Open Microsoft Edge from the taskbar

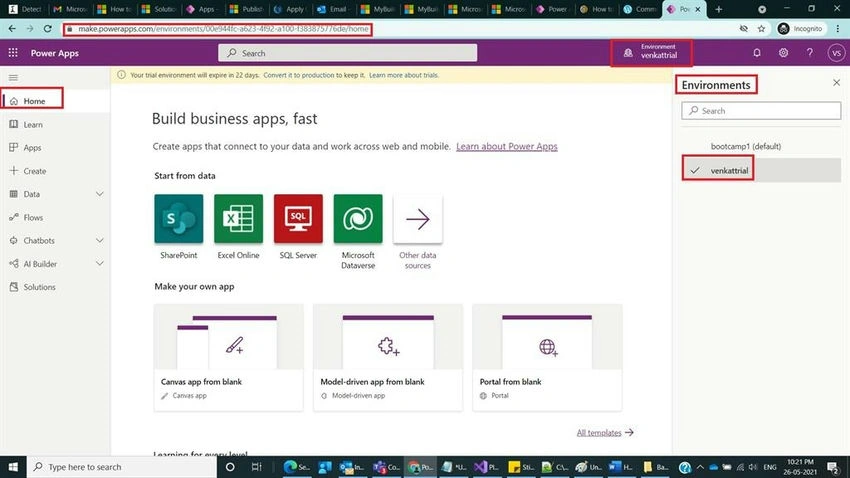pos(296,467)
